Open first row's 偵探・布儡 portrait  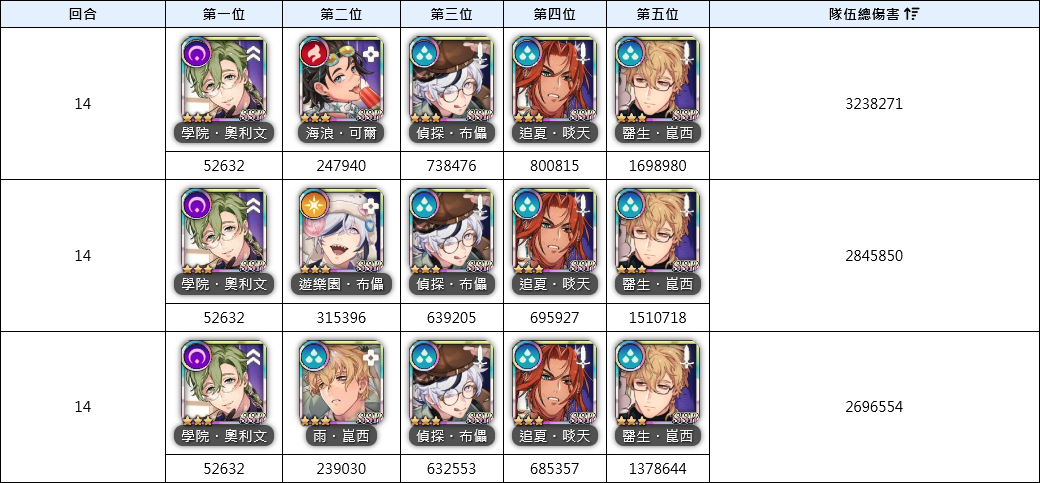[x=452, y=90]
